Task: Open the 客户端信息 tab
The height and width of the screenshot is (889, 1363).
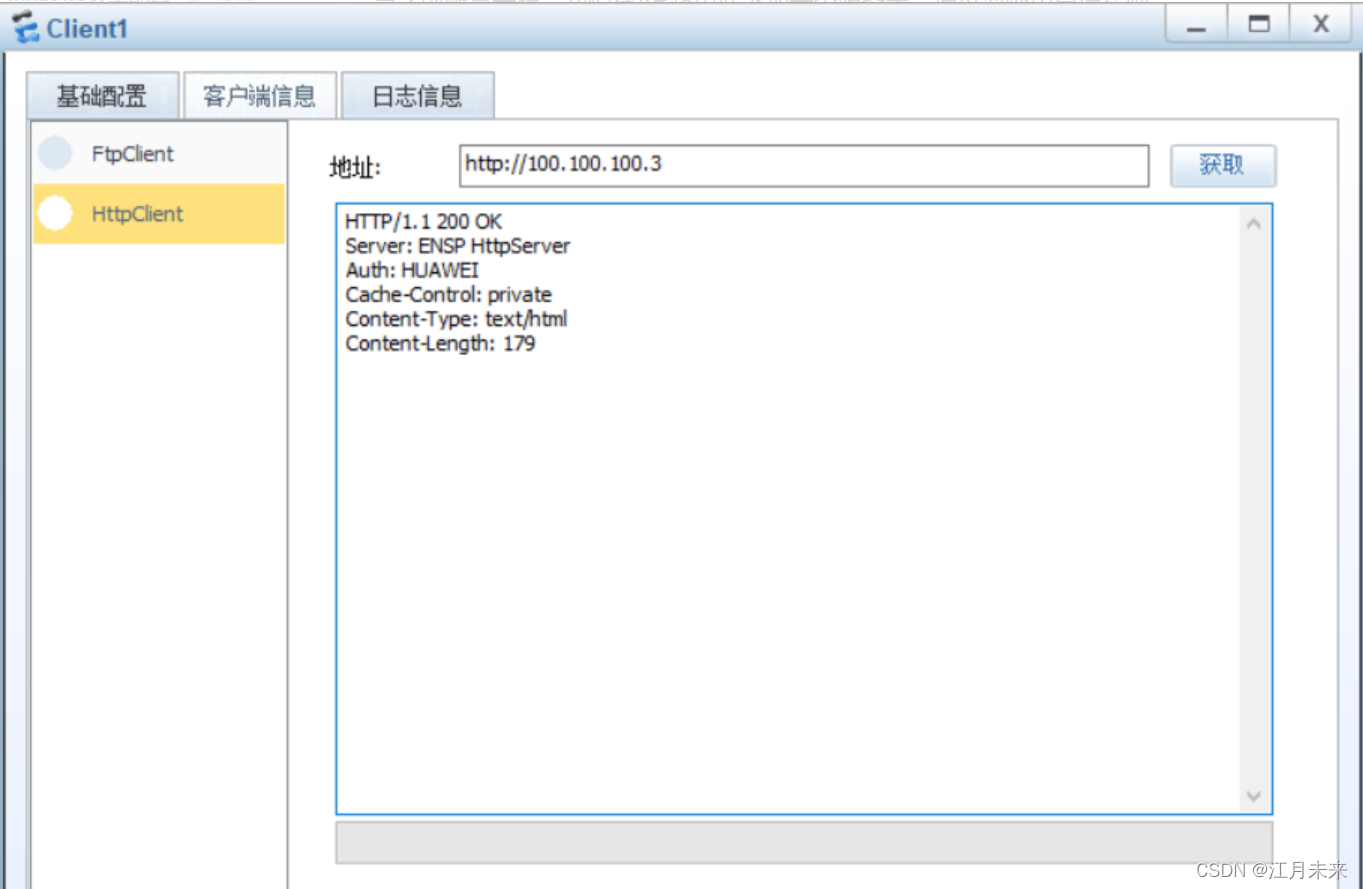Action: [x=259, y=96]
